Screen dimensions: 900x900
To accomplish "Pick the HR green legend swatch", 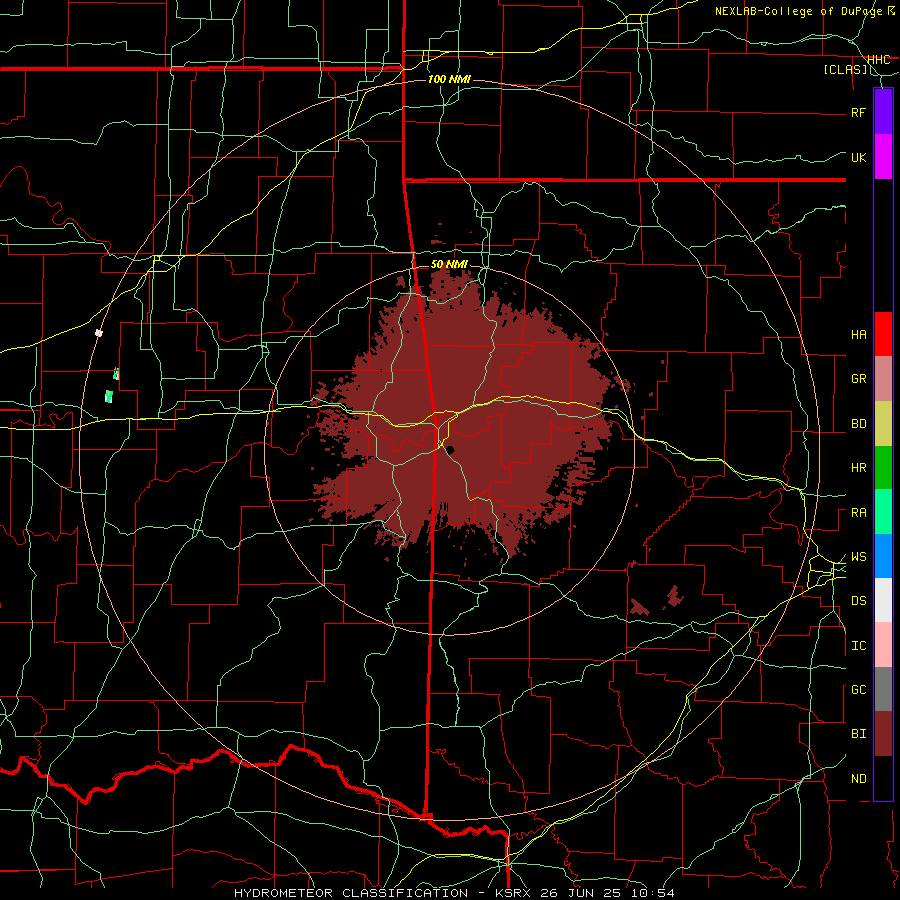I will point(883,467).
